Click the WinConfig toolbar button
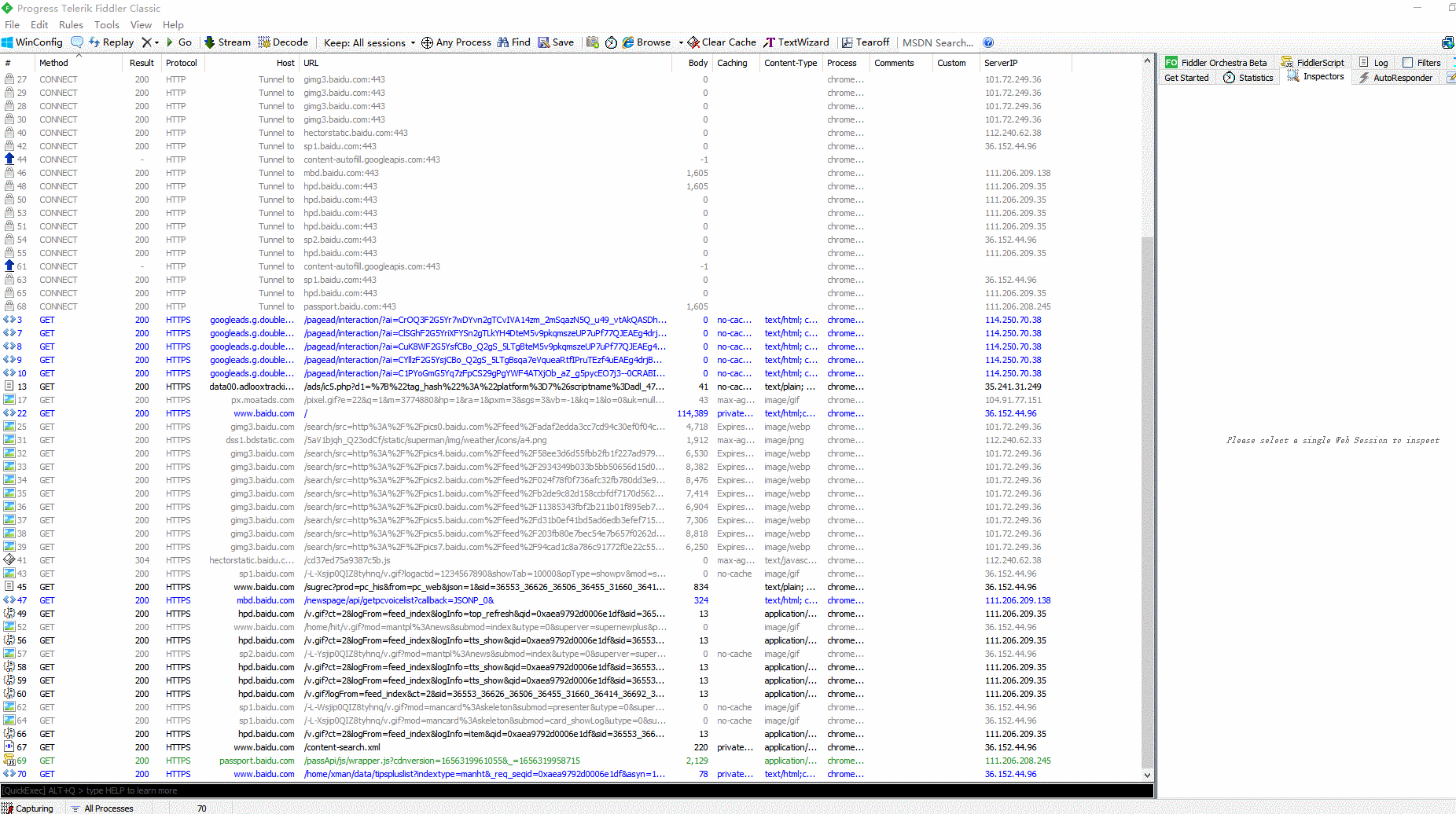 click(32, 42)
